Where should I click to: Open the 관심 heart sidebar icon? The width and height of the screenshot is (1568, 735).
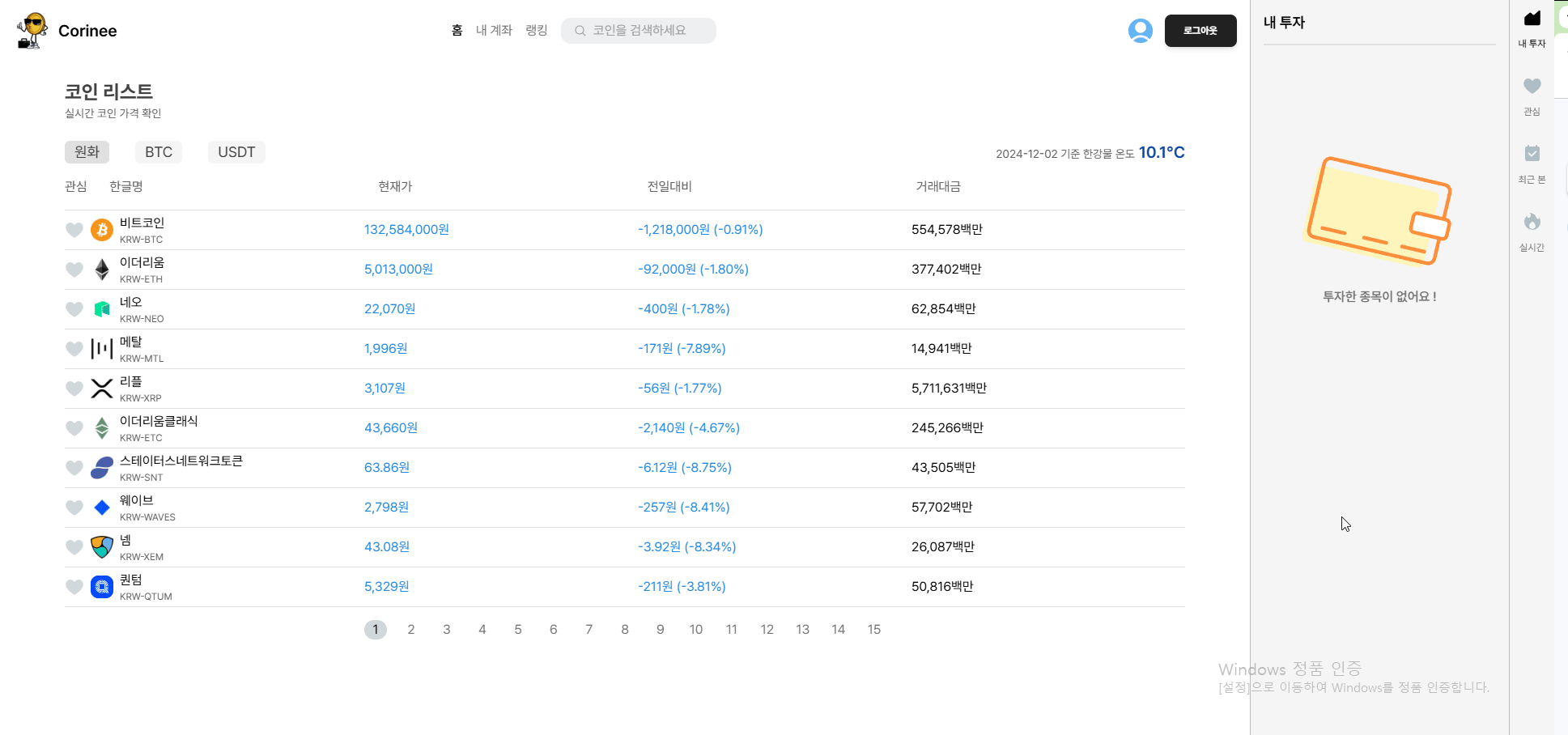coord(1532,86)
